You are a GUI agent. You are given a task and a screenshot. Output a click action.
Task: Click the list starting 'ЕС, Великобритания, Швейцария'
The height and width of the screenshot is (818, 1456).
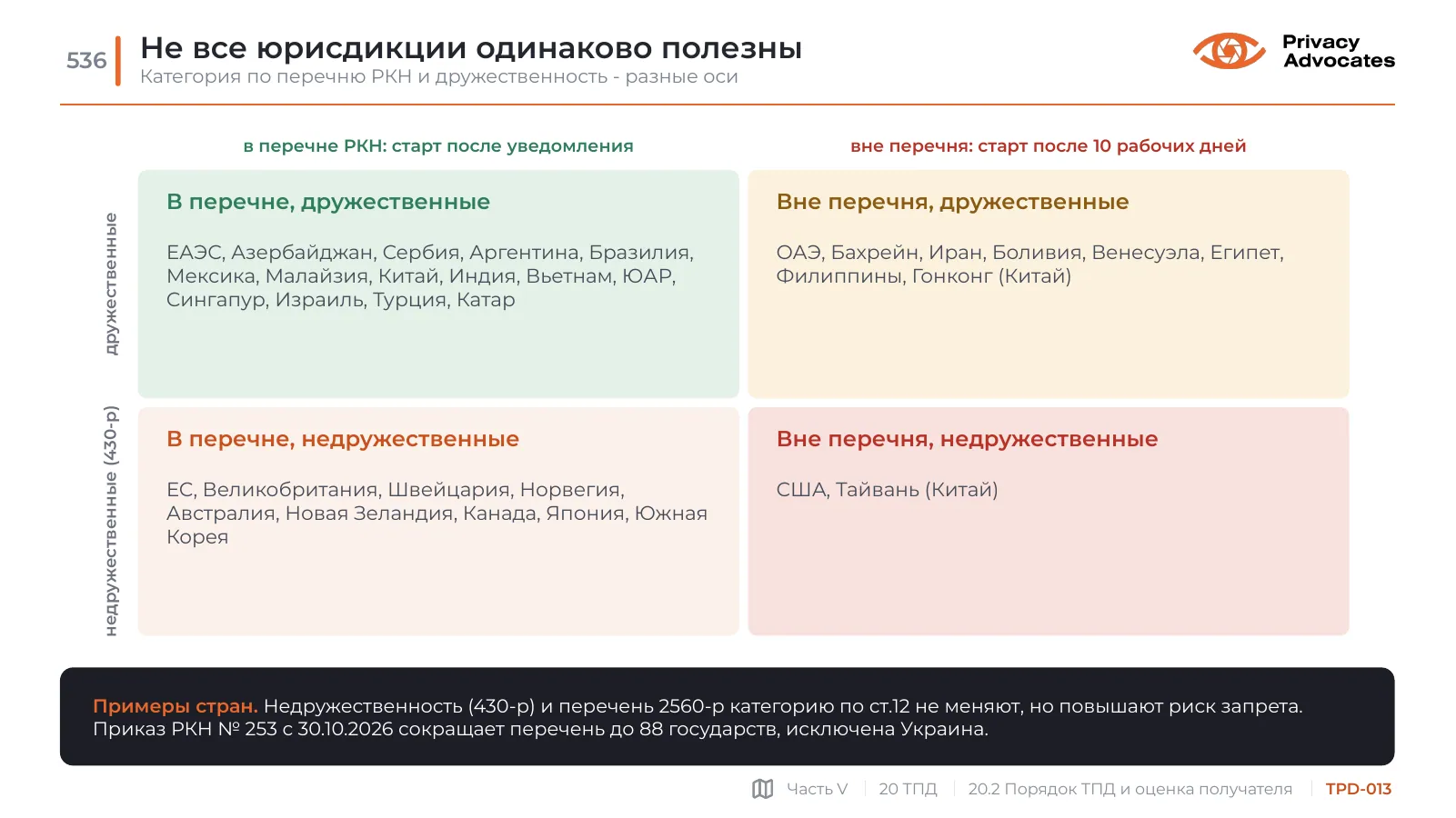pos(437,514)
